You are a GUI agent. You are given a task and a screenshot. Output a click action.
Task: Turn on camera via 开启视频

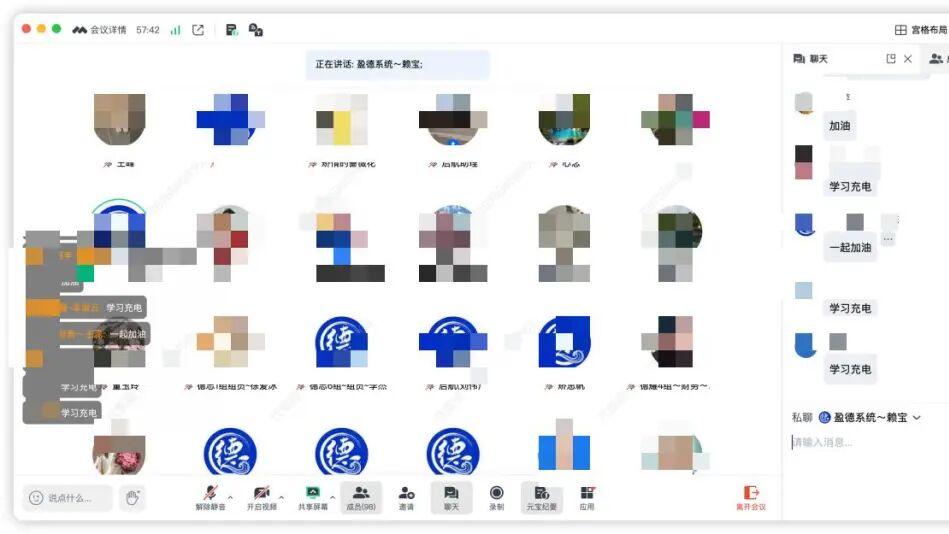tap(261, 498)
